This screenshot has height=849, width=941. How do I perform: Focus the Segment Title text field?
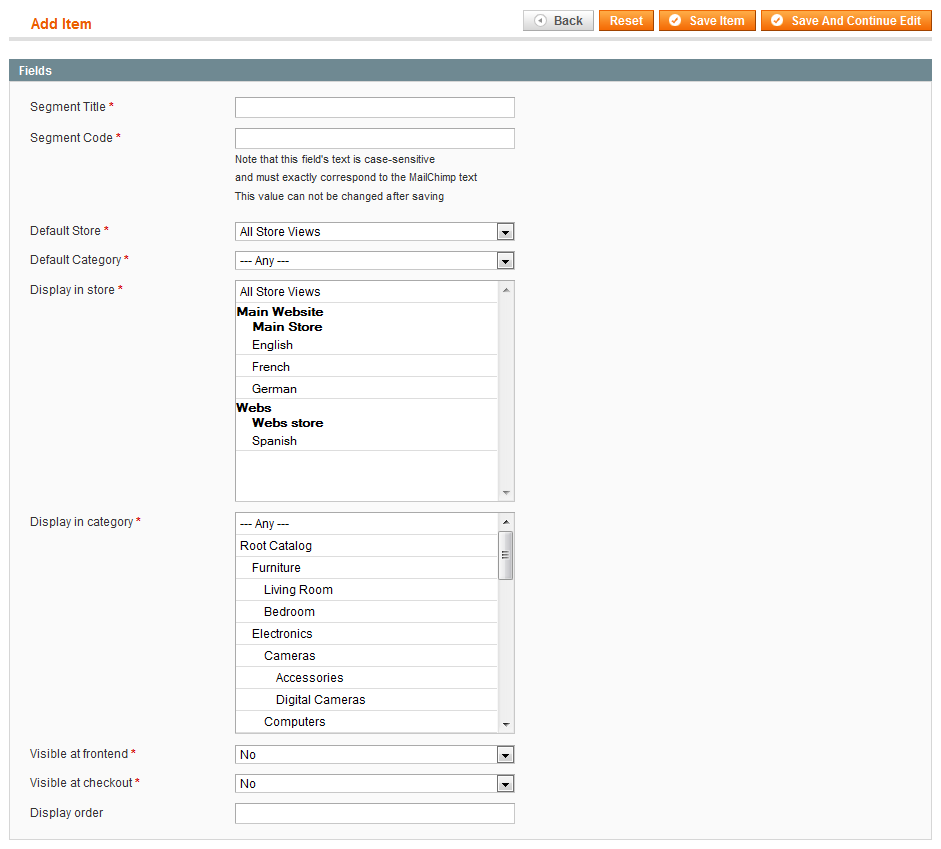click(374, 108)
